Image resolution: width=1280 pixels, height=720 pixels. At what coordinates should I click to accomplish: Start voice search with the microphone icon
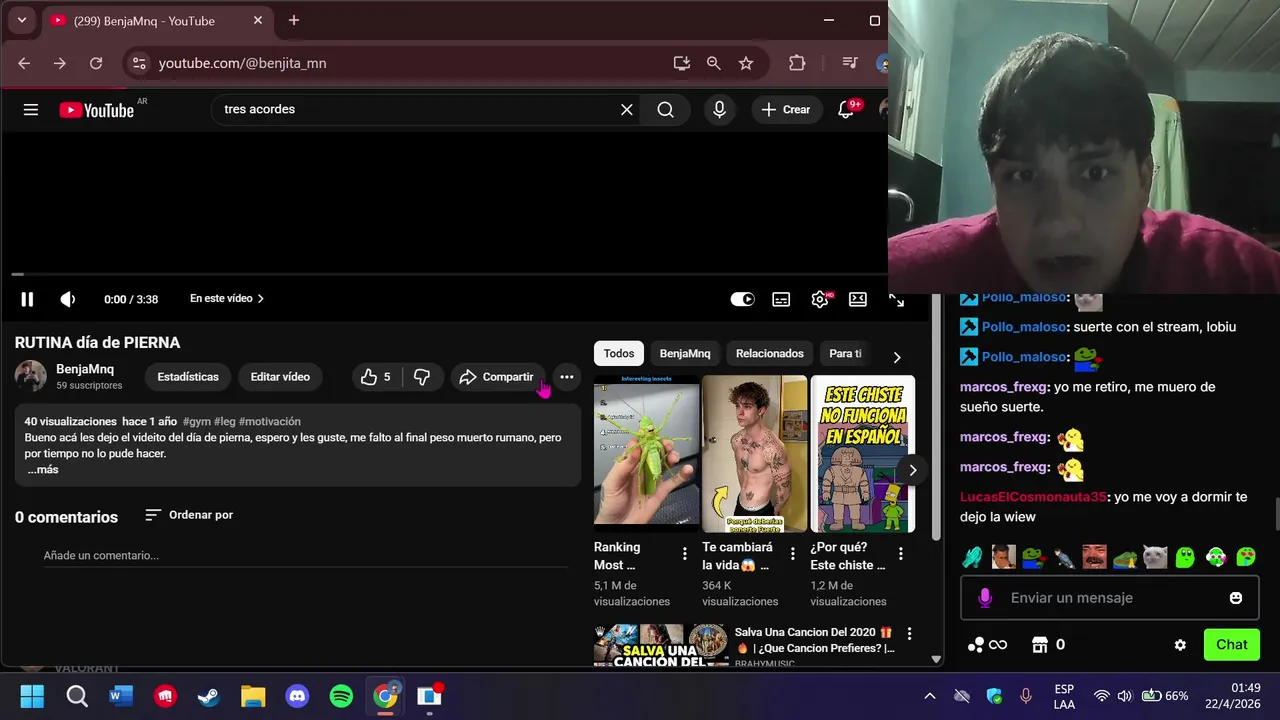coord(719,110)
